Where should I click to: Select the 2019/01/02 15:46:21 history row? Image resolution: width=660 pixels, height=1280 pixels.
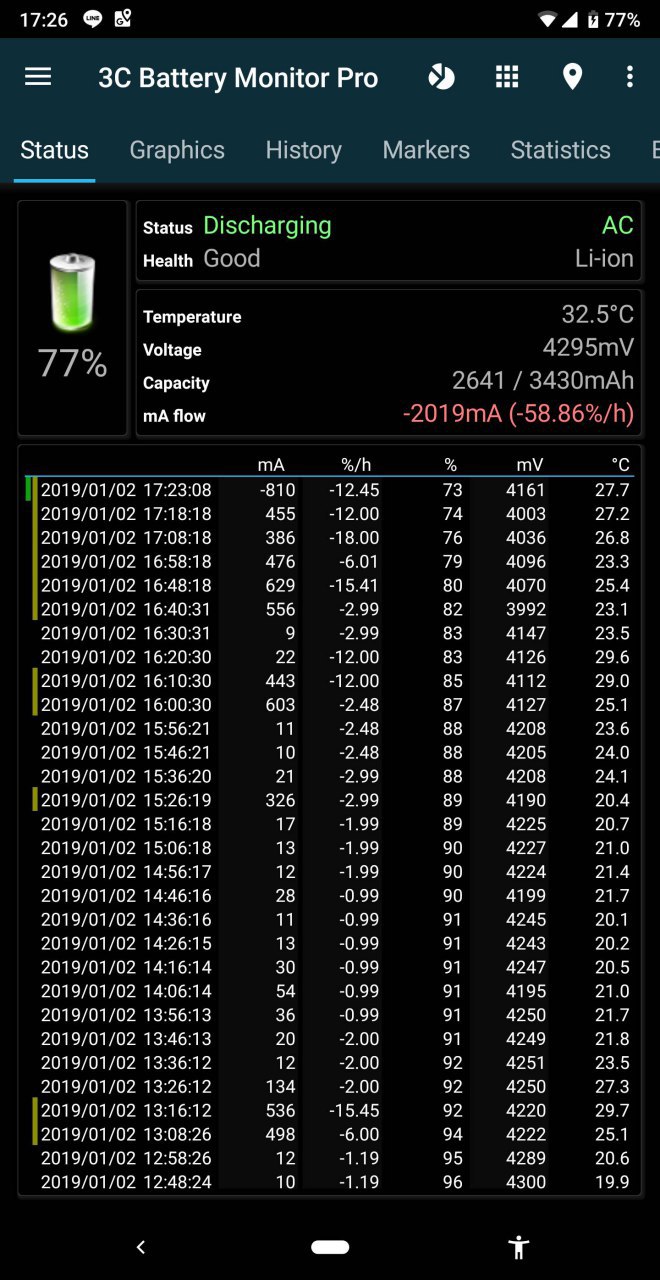(x=330, y=753)
